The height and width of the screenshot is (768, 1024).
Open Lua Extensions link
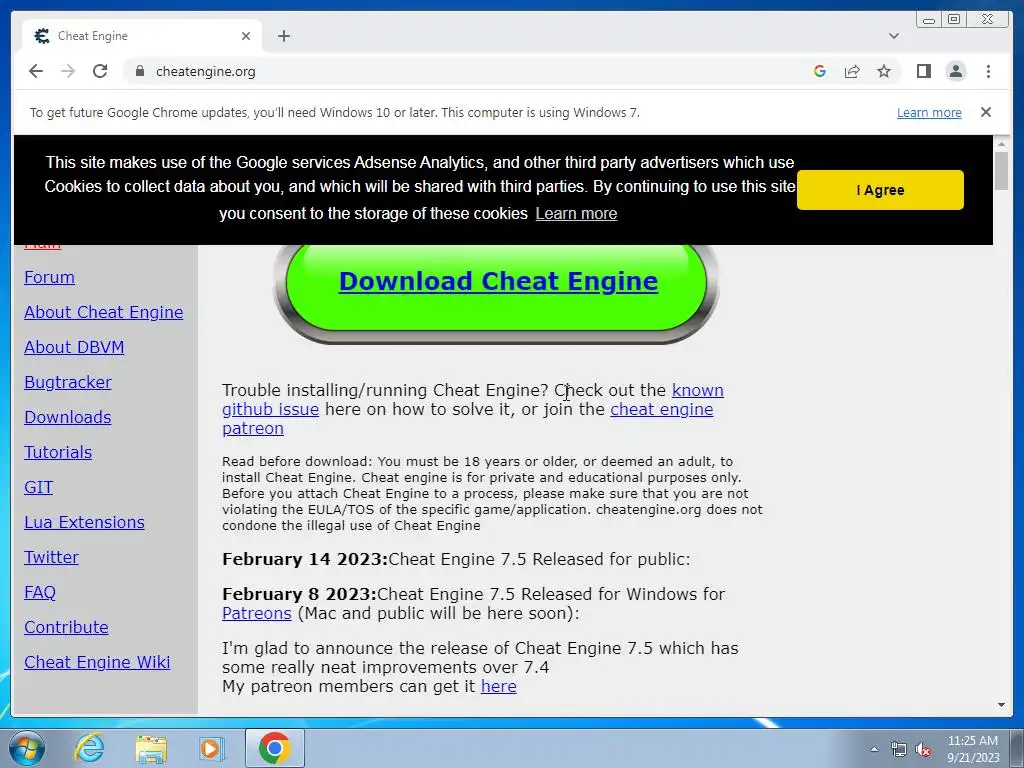pos(84,522)
